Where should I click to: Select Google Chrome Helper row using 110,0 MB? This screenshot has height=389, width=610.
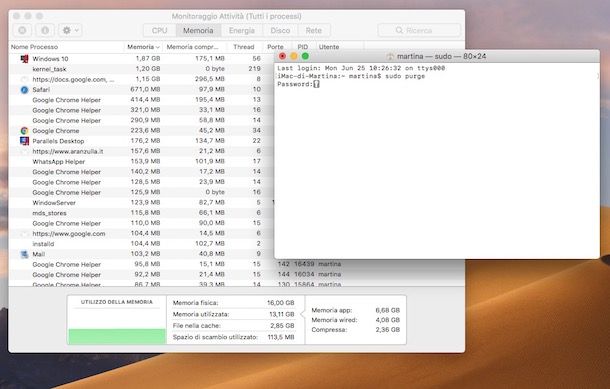coord(142,223)
